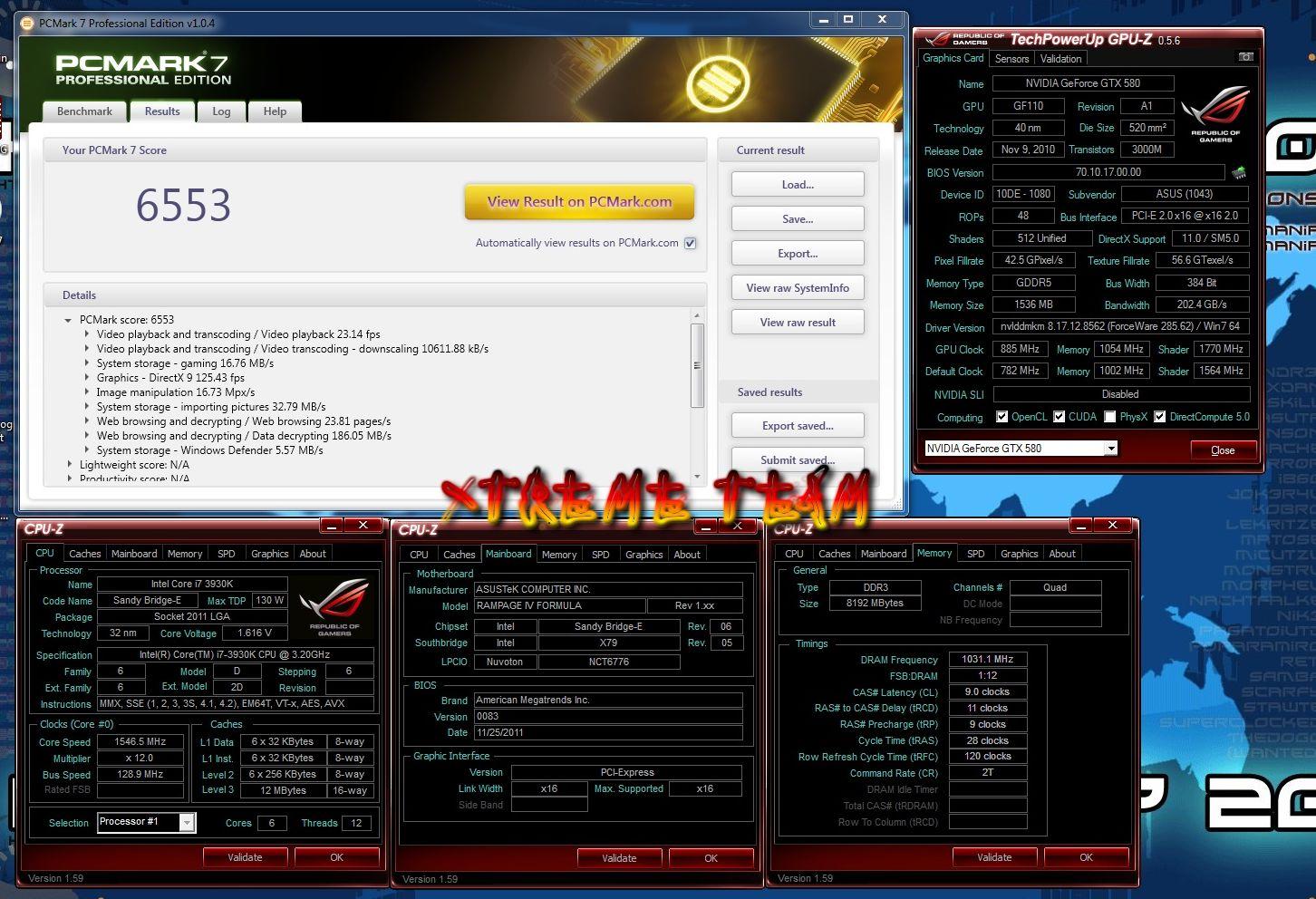Click Channels # value Quad in CPU-Z

point(1055,587)
